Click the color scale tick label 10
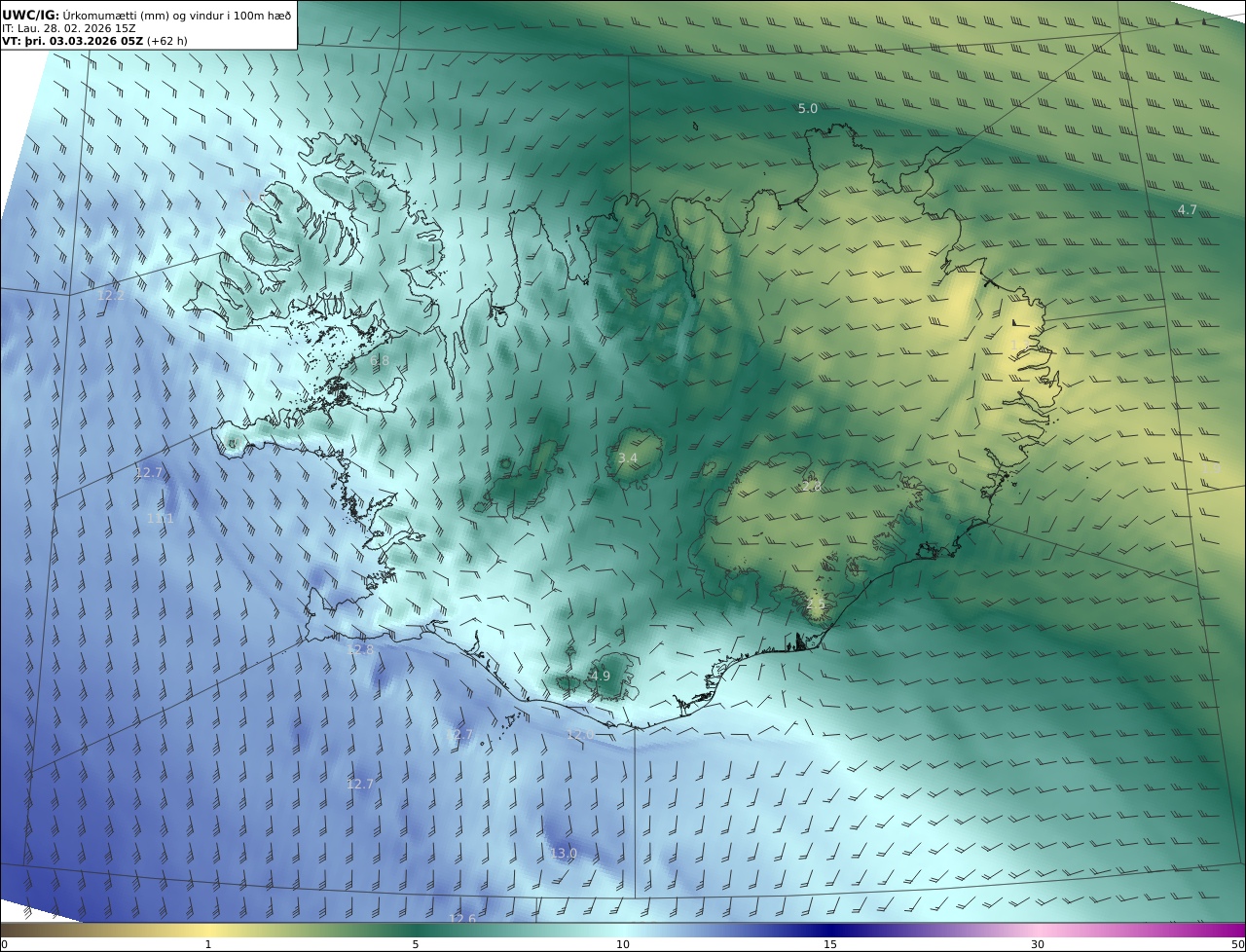Image resolution: width=1246 pixels, height=952 pixels. pyautogui.click(x=623, y=944)
